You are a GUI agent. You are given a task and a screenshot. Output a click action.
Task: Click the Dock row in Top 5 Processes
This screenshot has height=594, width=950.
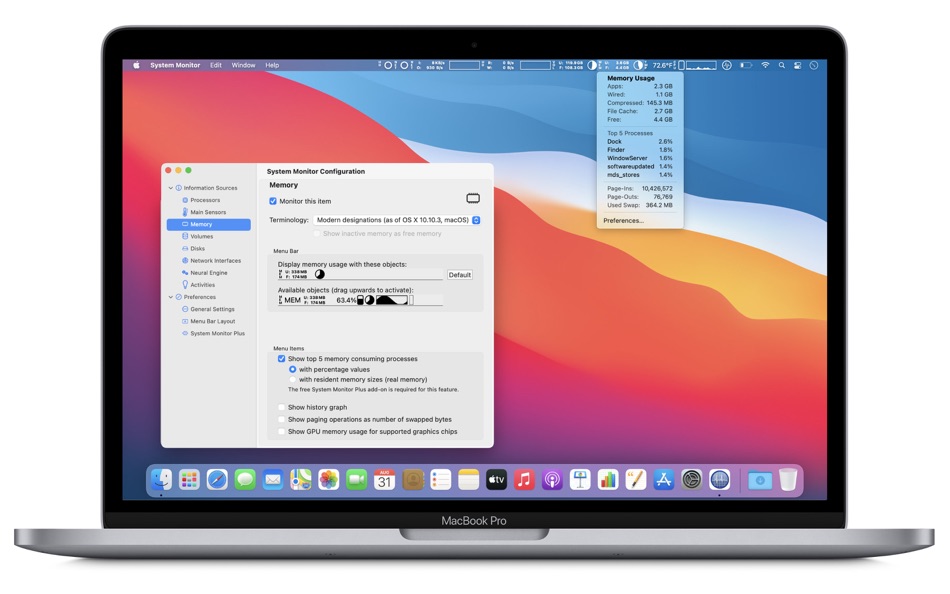tap(640, 141)
